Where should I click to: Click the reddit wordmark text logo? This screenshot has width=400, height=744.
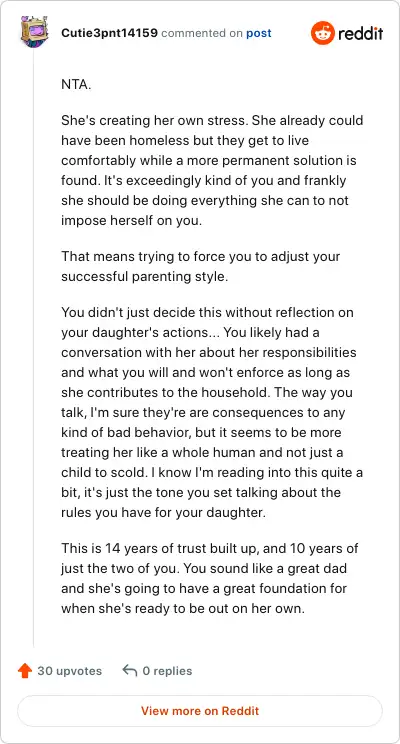pyautogui.click(x=360, y=34)
